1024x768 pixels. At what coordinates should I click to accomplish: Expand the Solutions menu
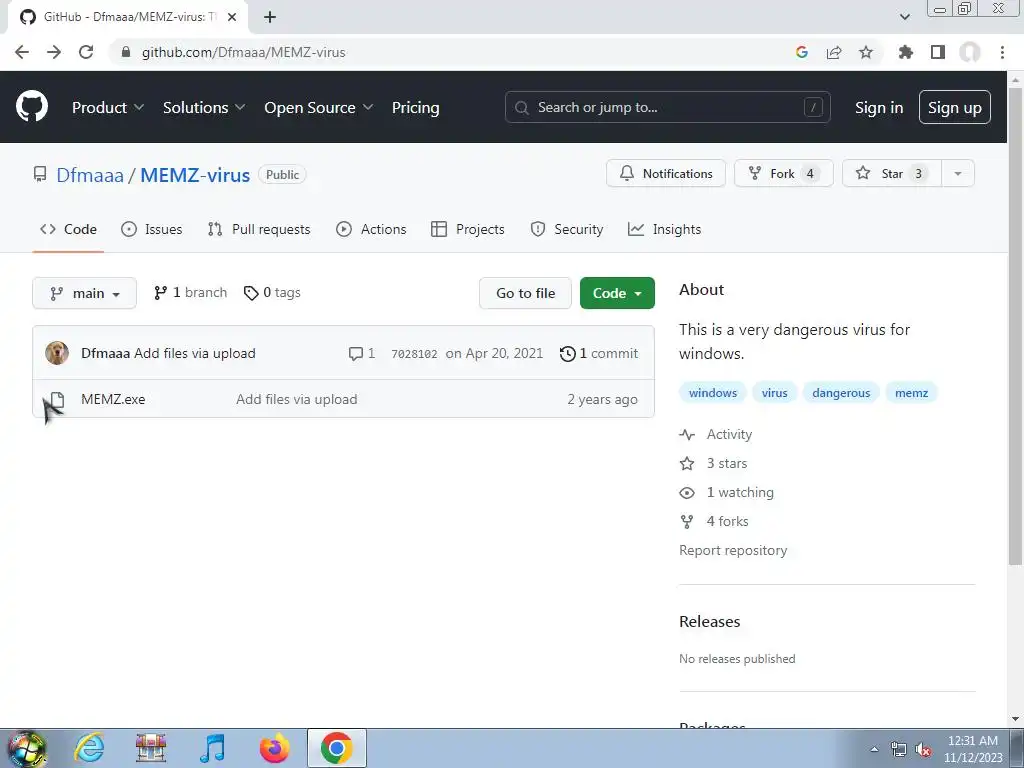click(204, 107)
